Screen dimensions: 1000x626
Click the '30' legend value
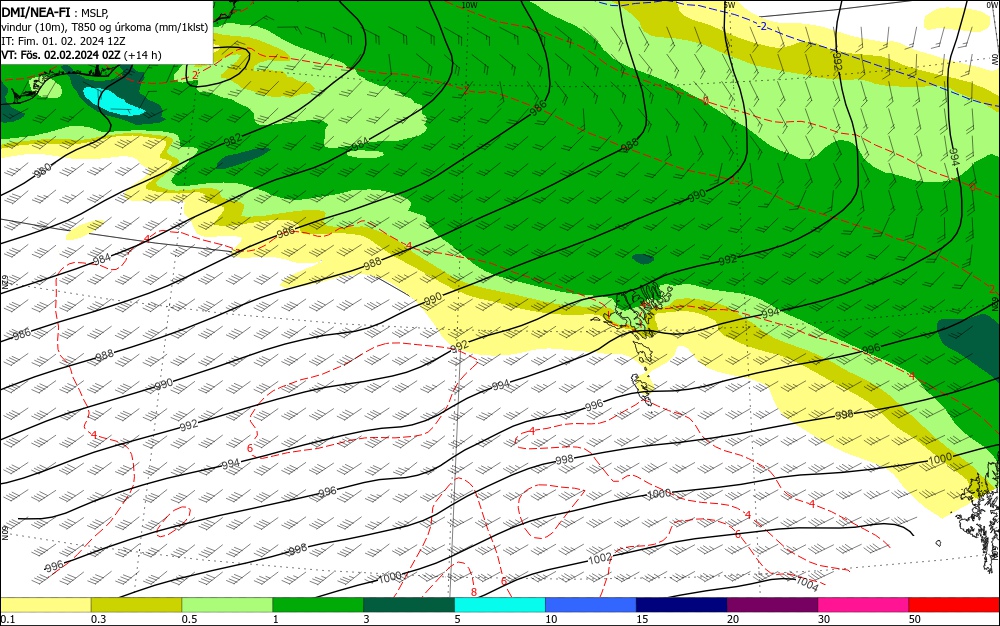click(824, 619)
